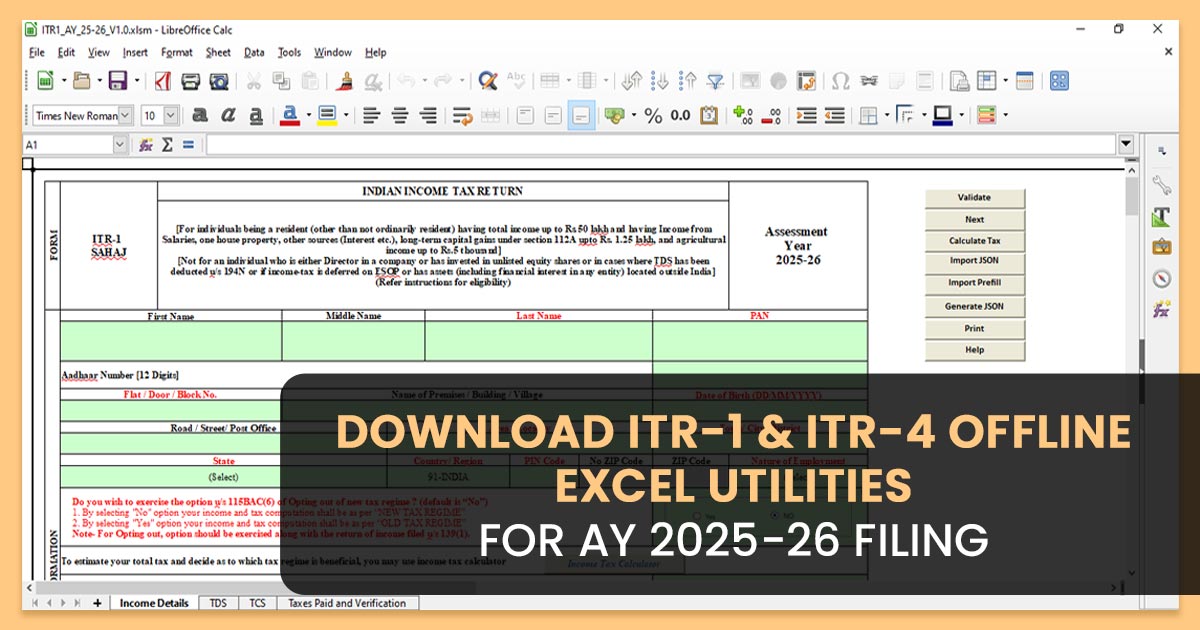
Task: Open the Sheet menu
Action: [x=218, y=52]
